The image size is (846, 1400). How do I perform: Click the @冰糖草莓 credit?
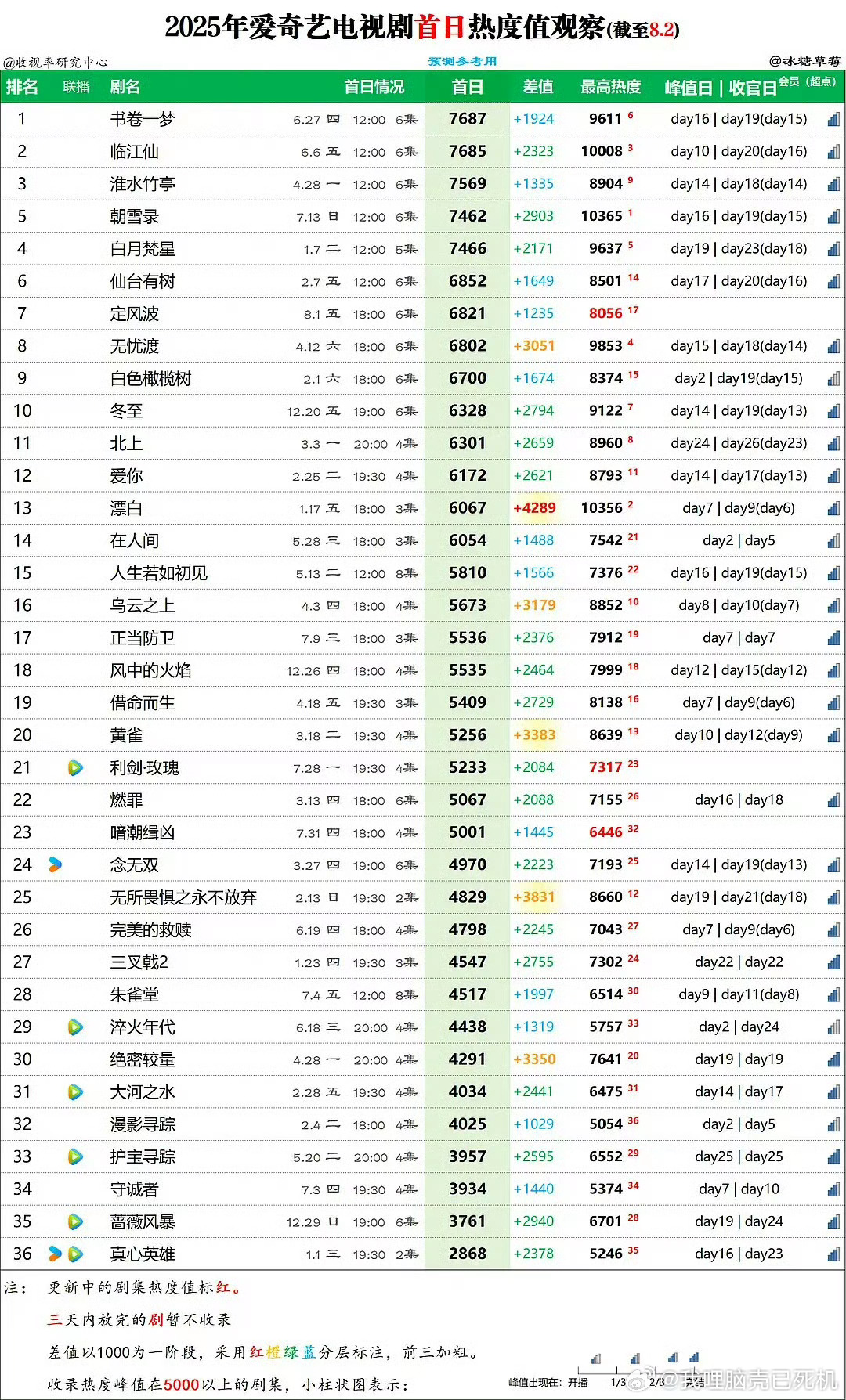[805, 61]
